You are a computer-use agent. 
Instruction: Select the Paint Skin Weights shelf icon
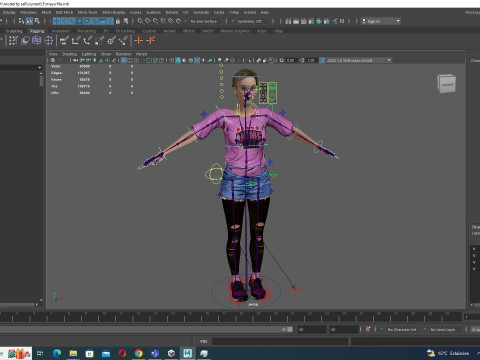[13, 41]
